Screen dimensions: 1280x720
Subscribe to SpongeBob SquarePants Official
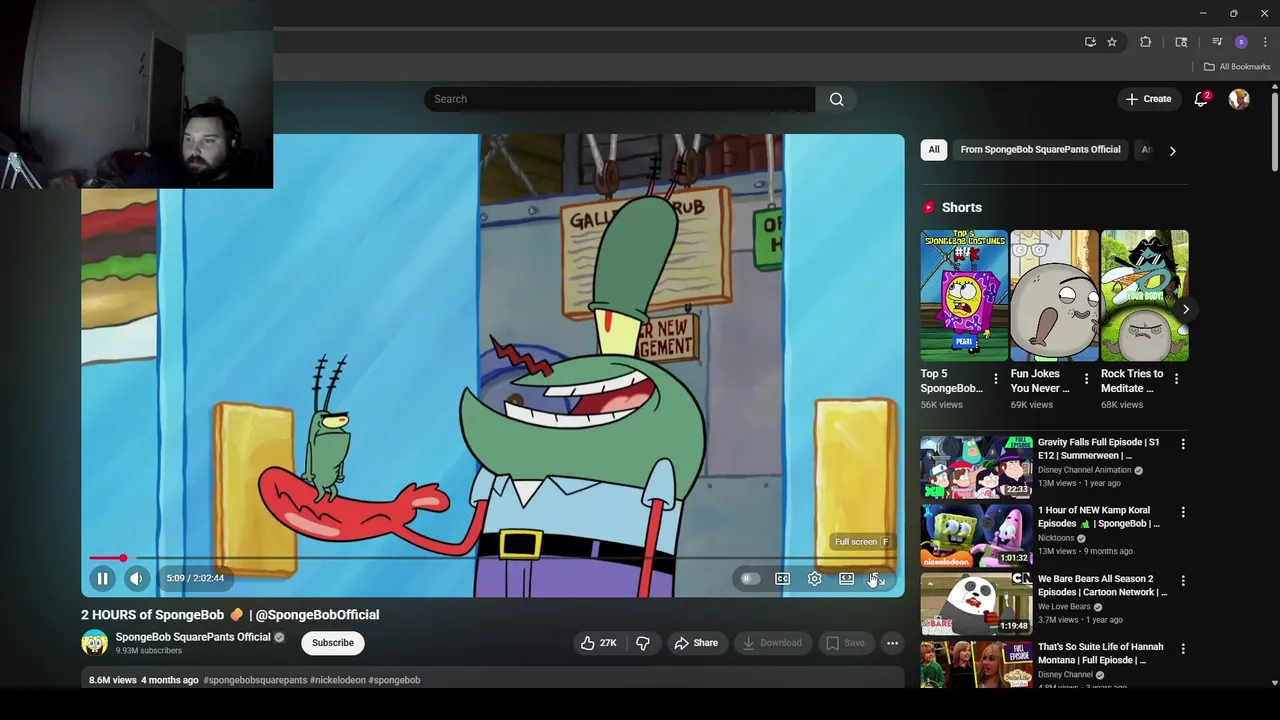pos(332,643)
